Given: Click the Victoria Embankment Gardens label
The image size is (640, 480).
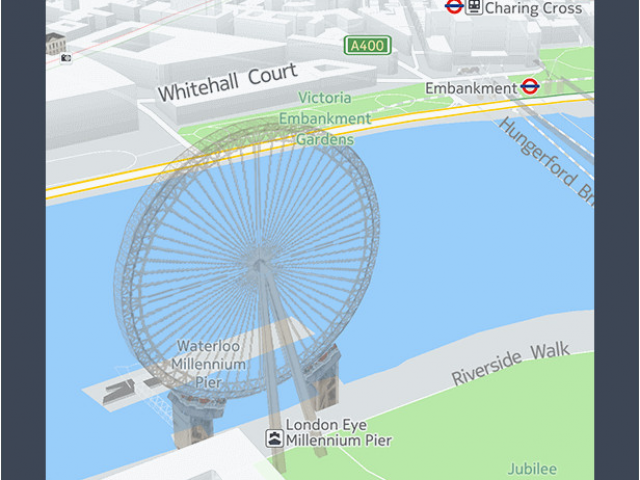Looking at the screenshot, I should point(325,118).
